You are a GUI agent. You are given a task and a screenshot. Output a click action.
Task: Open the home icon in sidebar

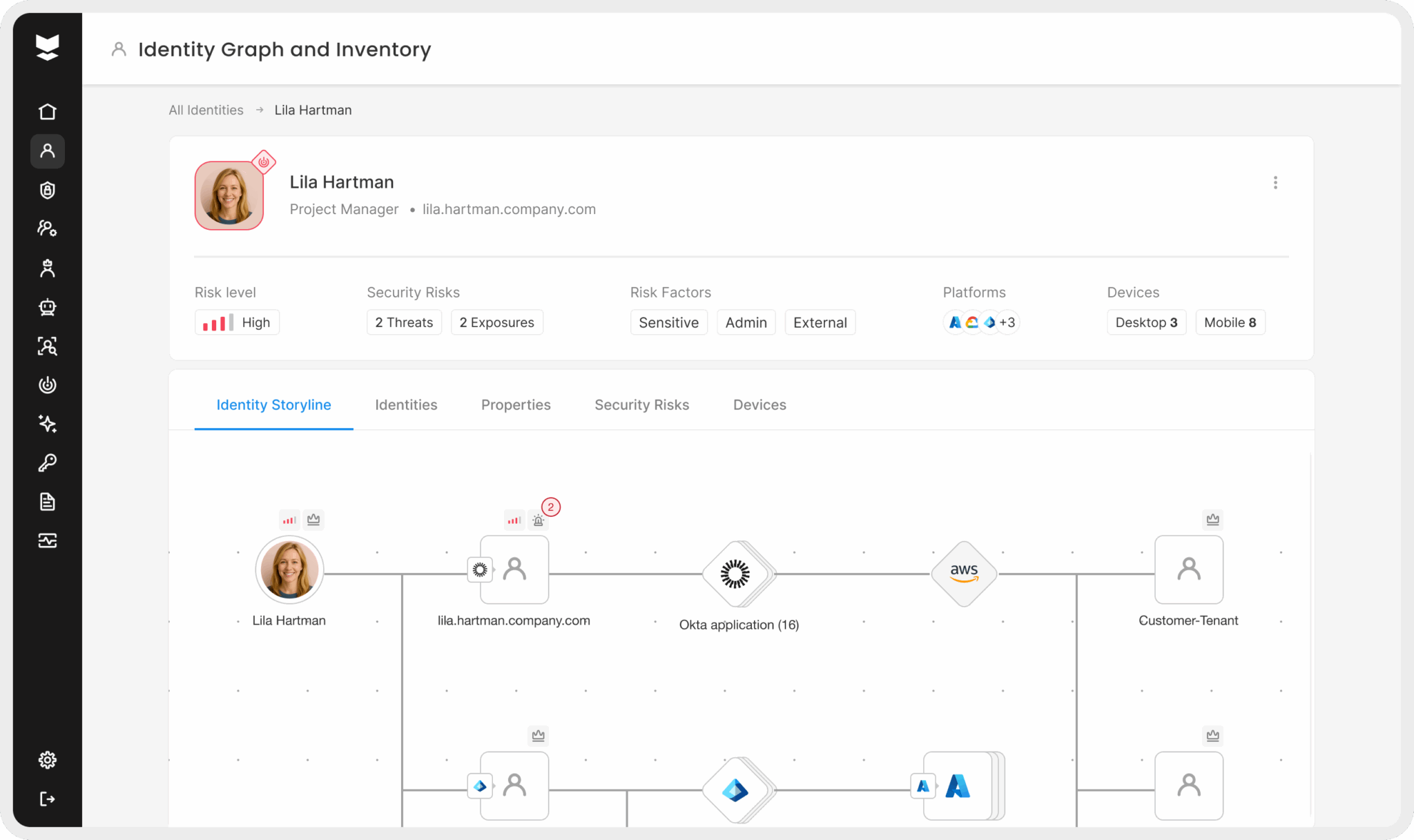click(x=47, y=112)
